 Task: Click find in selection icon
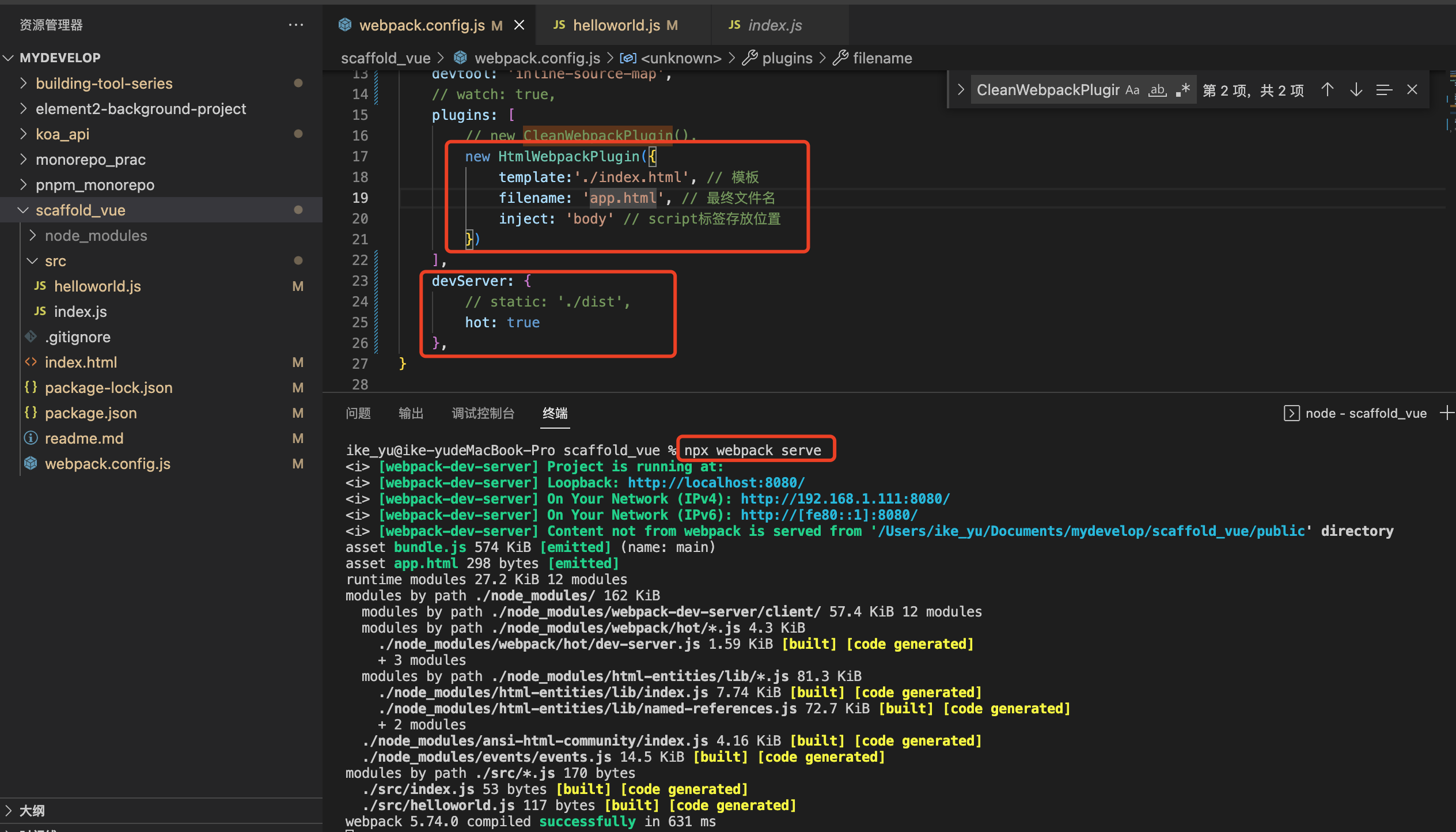click(1383, 90)
